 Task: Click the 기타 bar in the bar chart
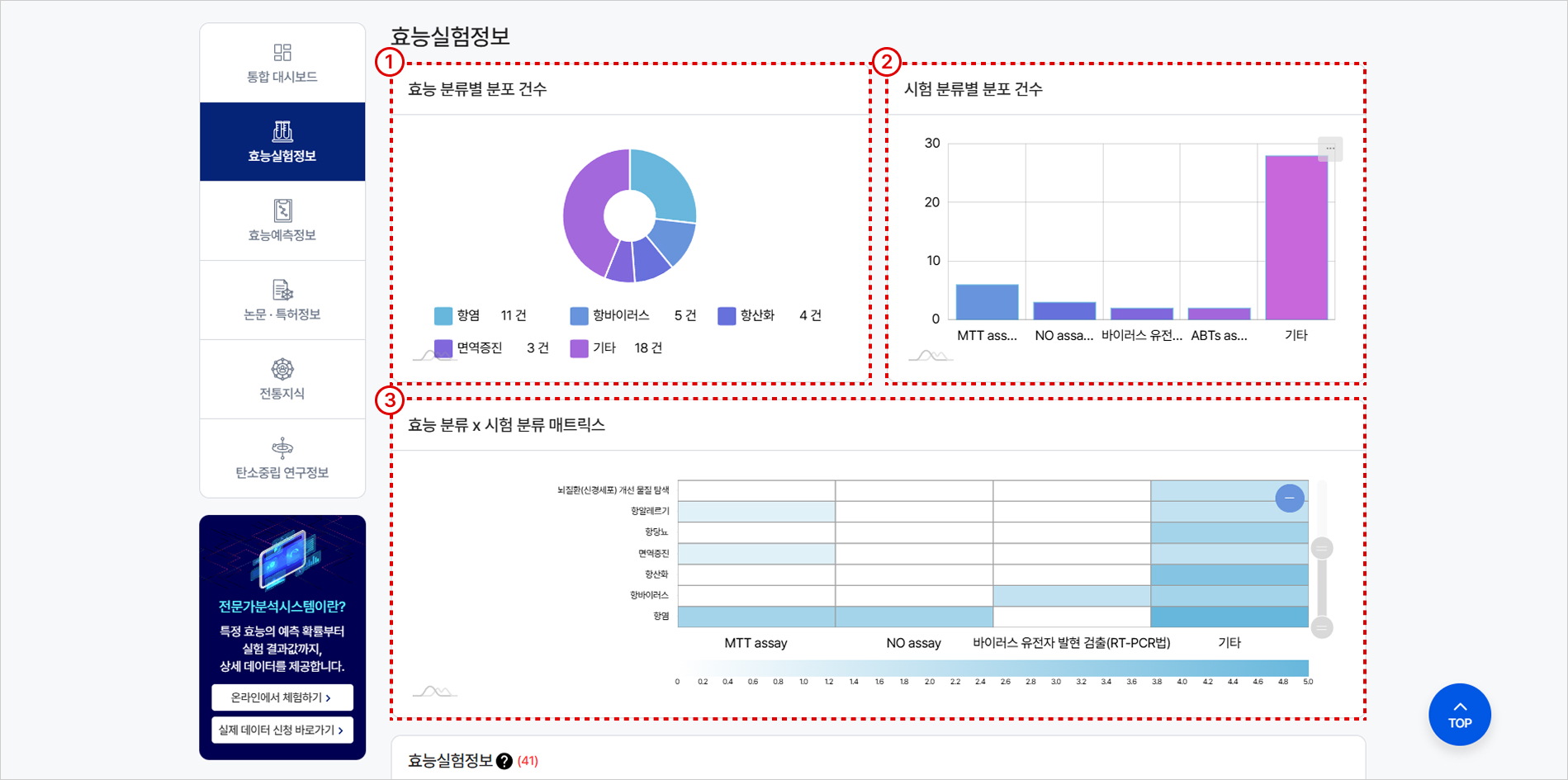[1296, 238]
